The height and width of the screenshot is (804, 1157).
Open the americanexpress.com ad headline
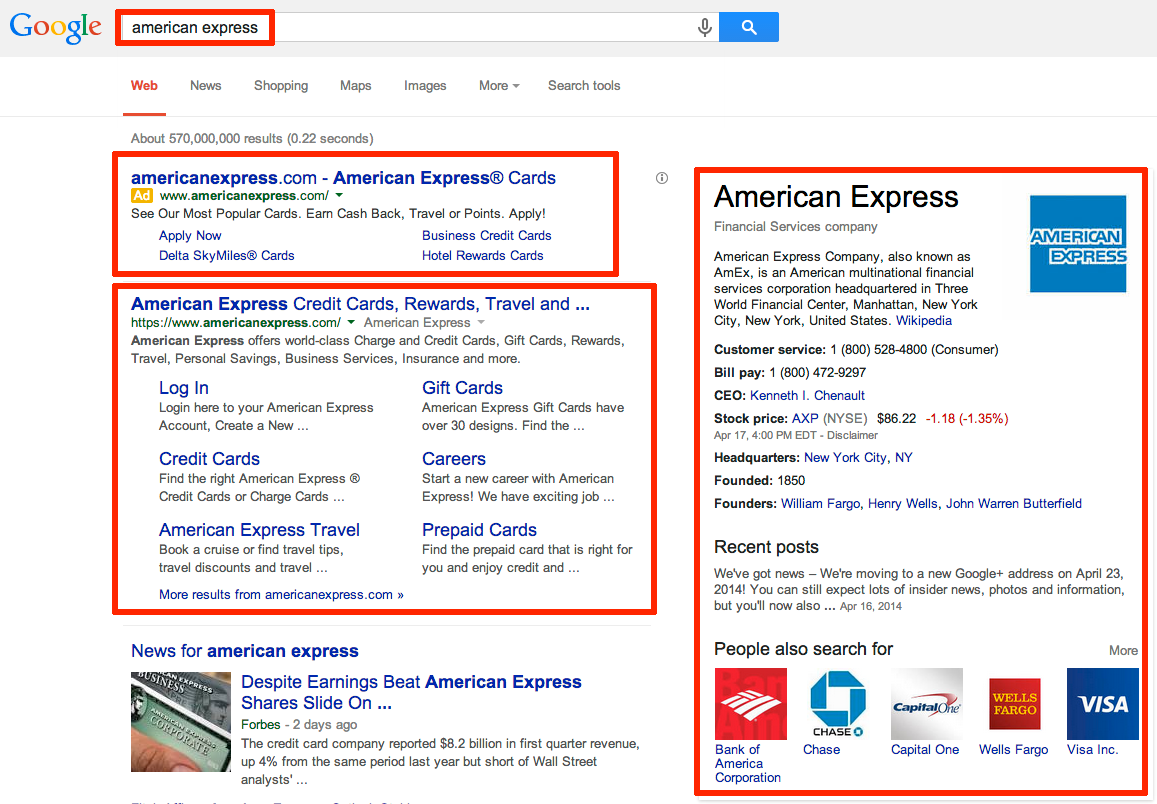[x=343, y=178]
